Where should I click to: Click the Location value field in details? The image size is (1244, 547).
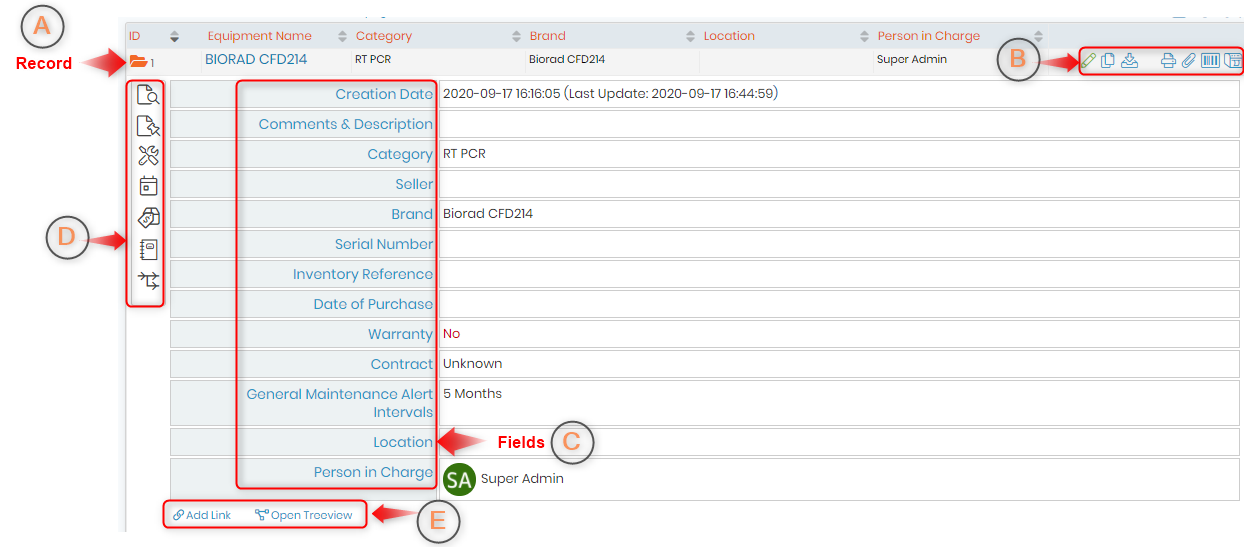(839, 442)
